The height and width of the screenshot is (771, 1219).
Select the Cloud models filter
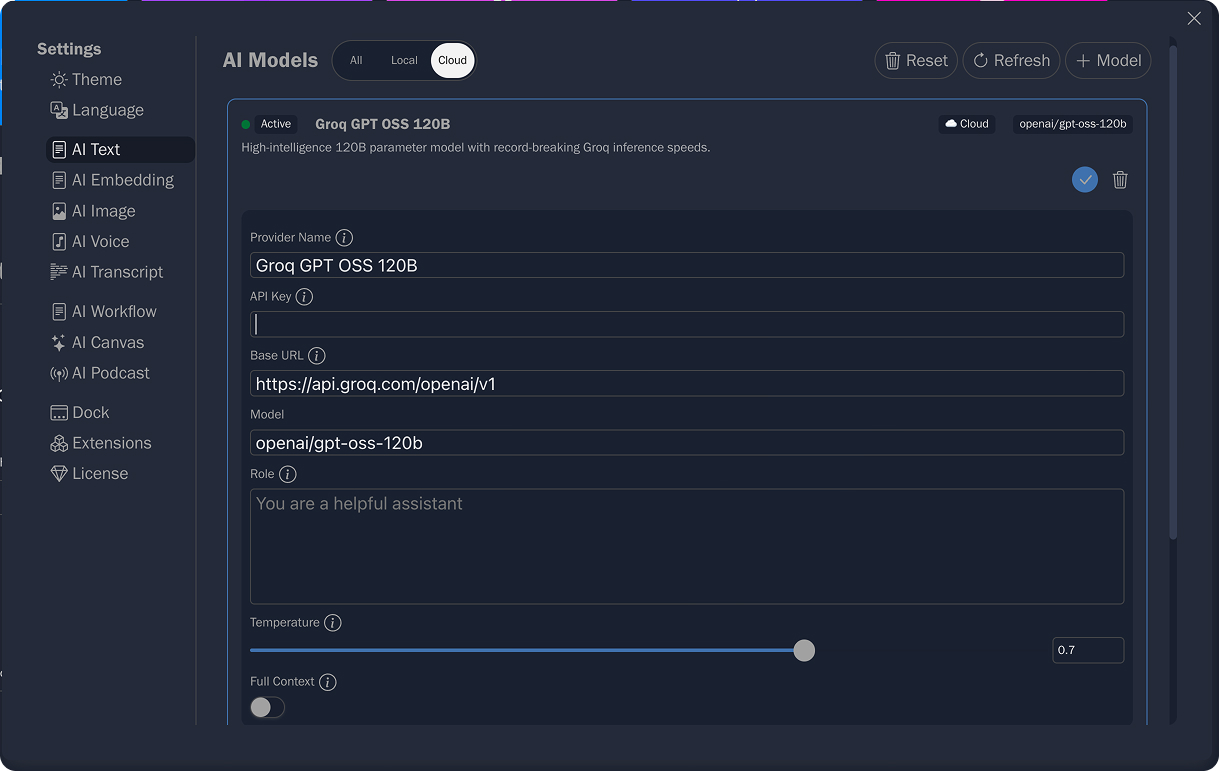pos(452,61)
